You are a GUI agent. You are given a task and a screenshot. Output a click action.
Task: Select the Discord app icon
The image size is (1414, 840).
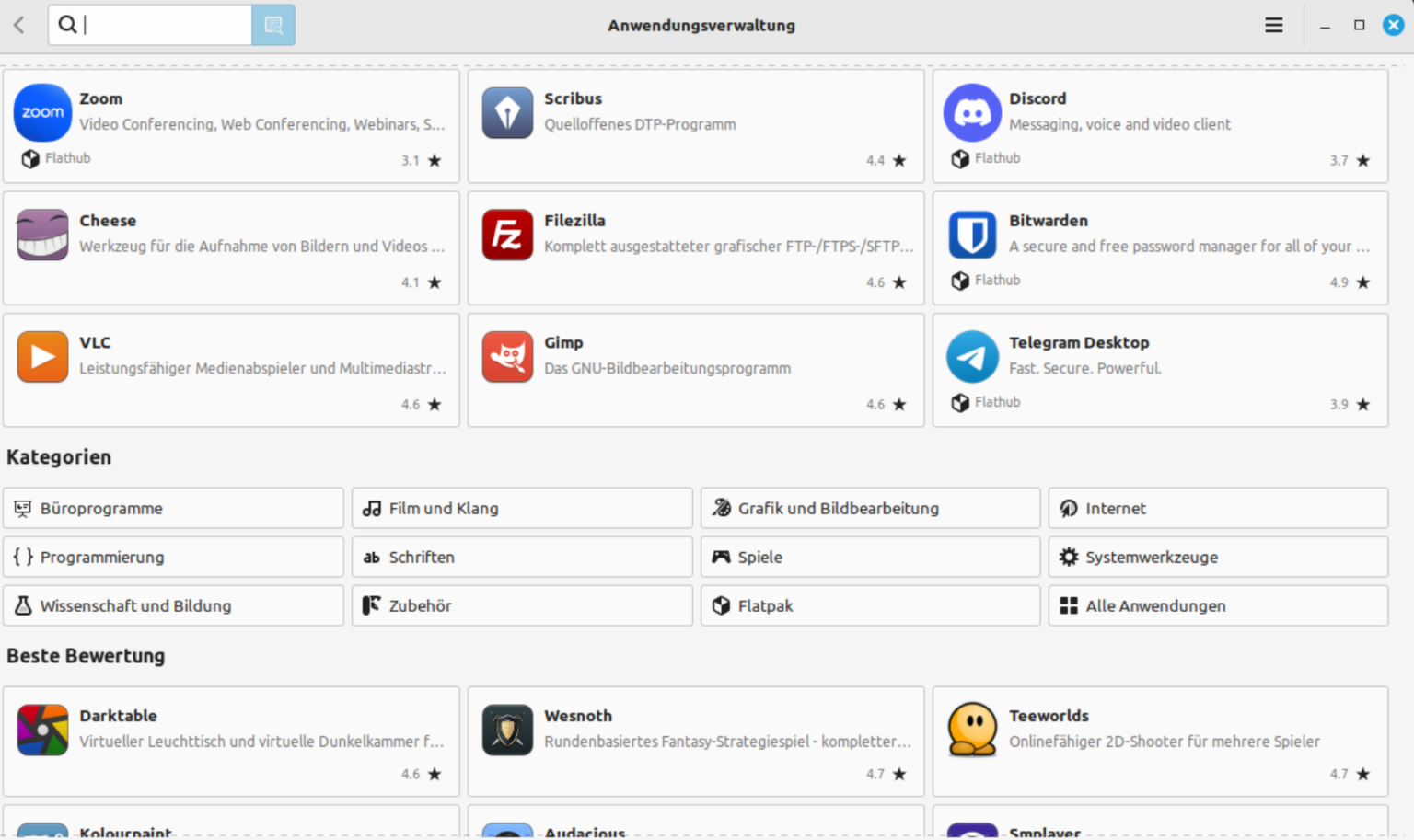pos(972,112)
